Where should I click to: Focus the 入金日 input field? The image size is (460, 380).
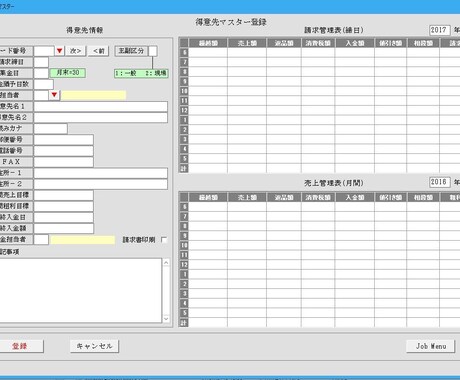point(64,217)
